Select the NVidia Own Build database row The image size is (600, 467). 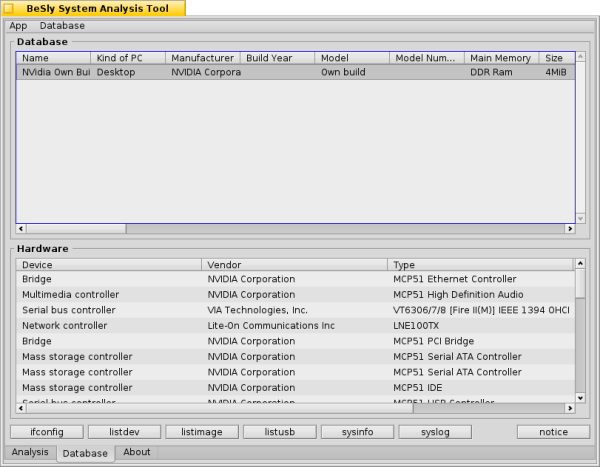point(200,73)
